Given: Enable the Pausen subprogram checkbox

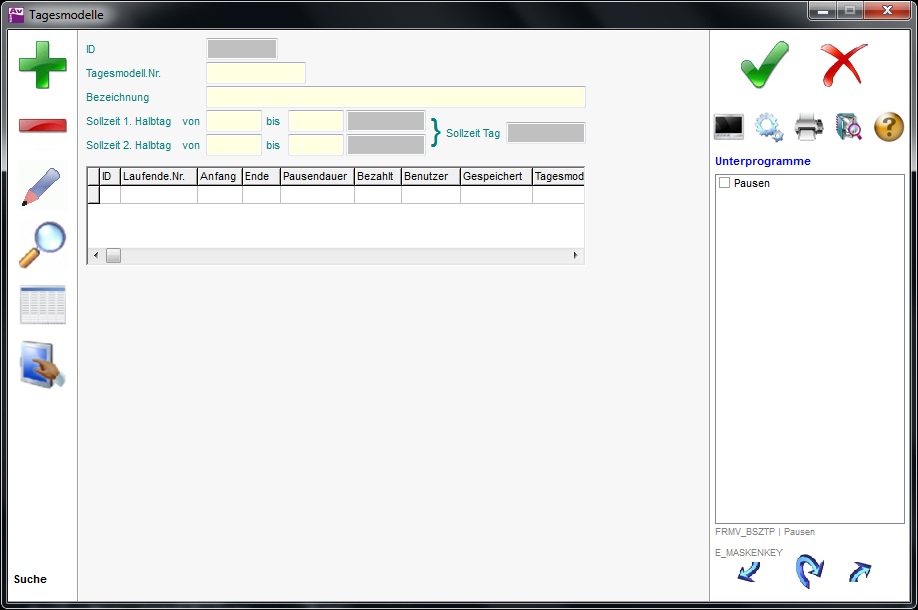Looking at the screenshot, I should (x=724, y=184).
